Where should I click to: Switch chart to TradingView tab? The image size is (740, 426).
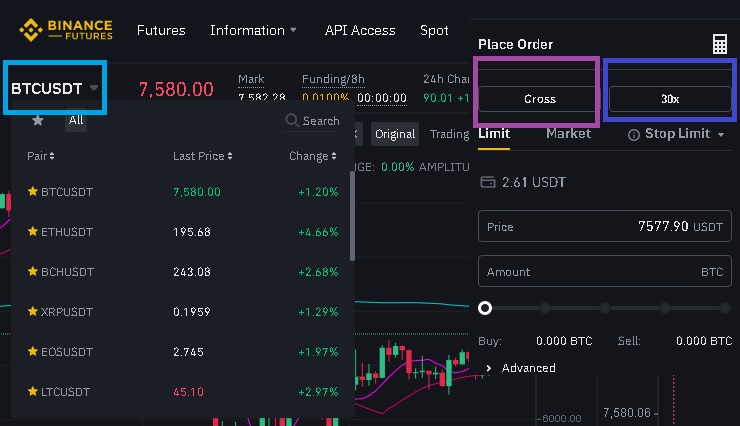point(449,134)
